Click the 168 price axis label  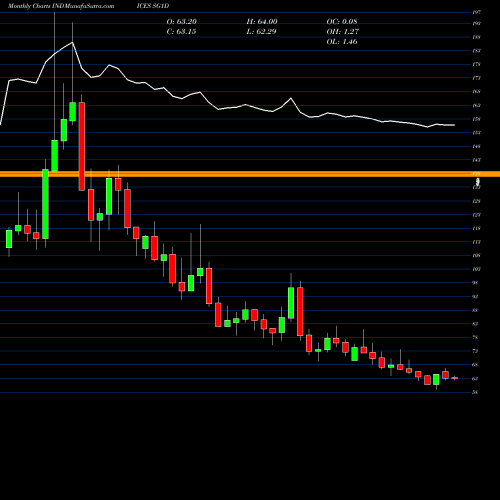pos(476,91)
